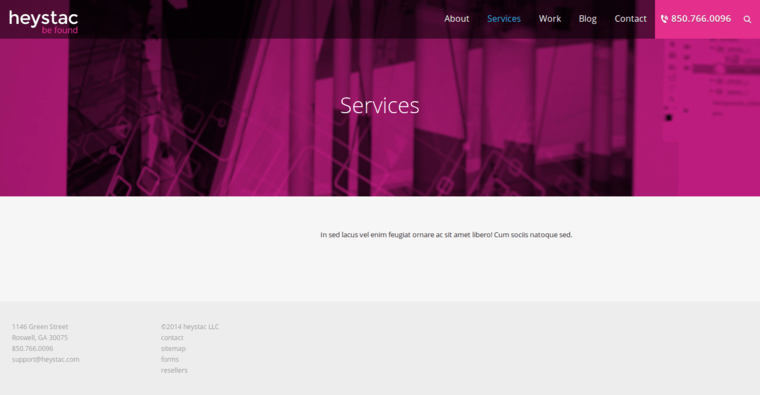The height and width of the screenshot is (395, 760).
Task: Click the footer phone number 850.766.0096
Action: [x=32, y=348]
